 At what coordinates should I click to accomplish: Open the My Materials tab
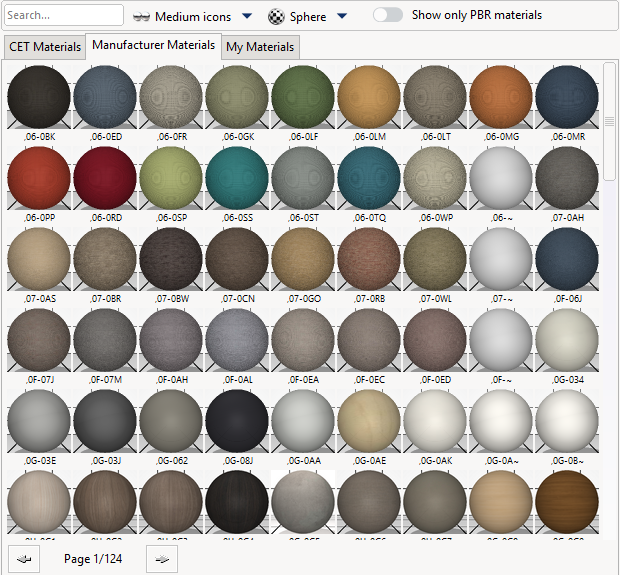tap(260, 47)
